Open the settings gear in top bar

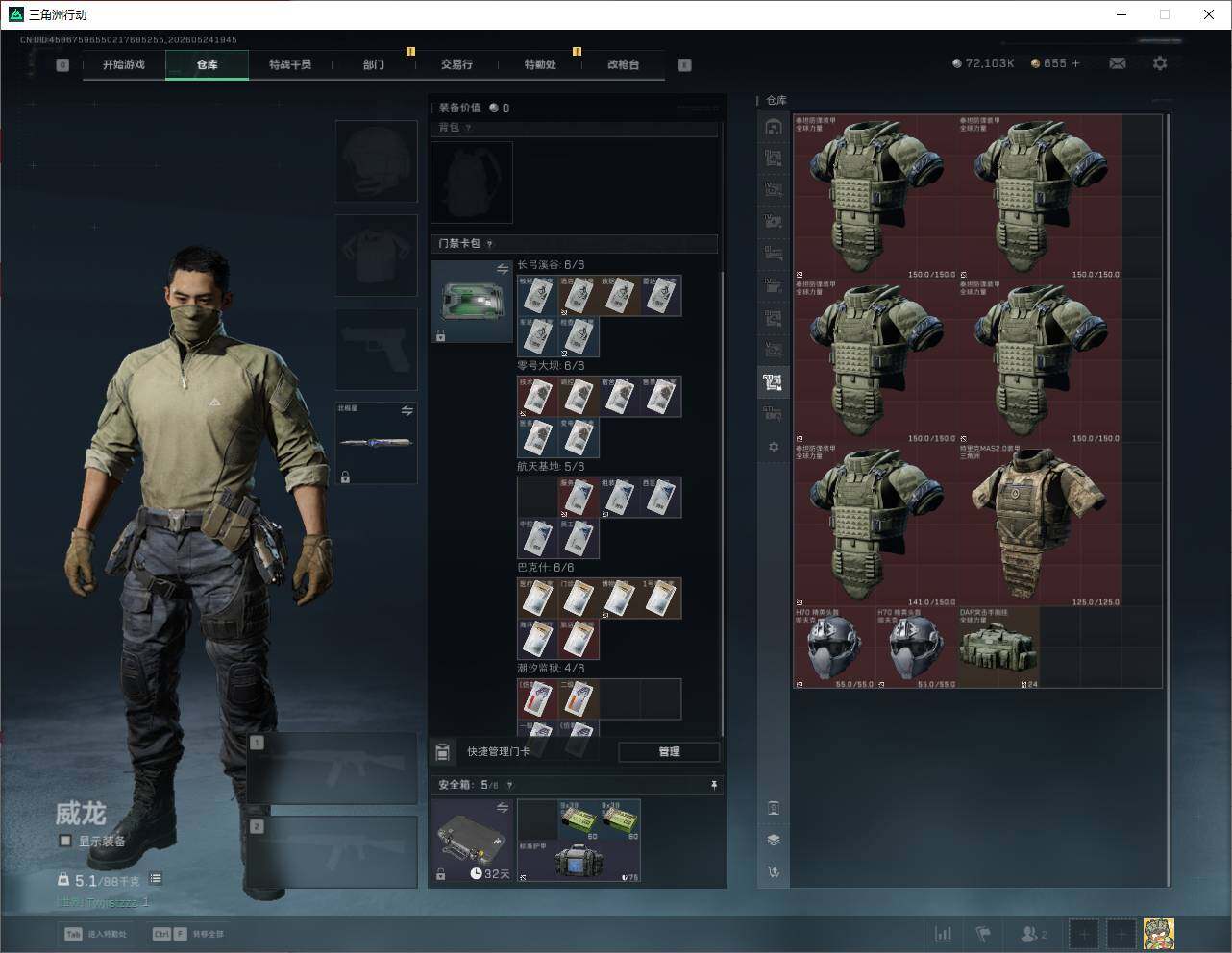coord(1160,63)
